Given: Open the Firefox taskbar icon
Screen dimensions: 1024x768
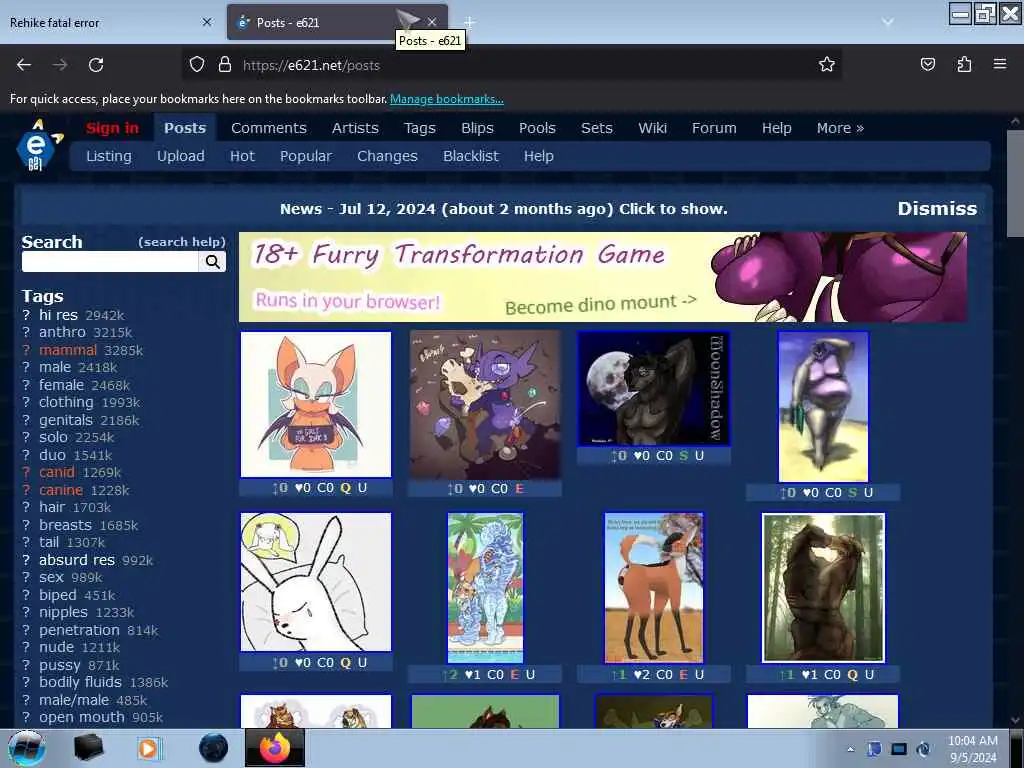Looking at the screenshot, I should coord(274,748).
